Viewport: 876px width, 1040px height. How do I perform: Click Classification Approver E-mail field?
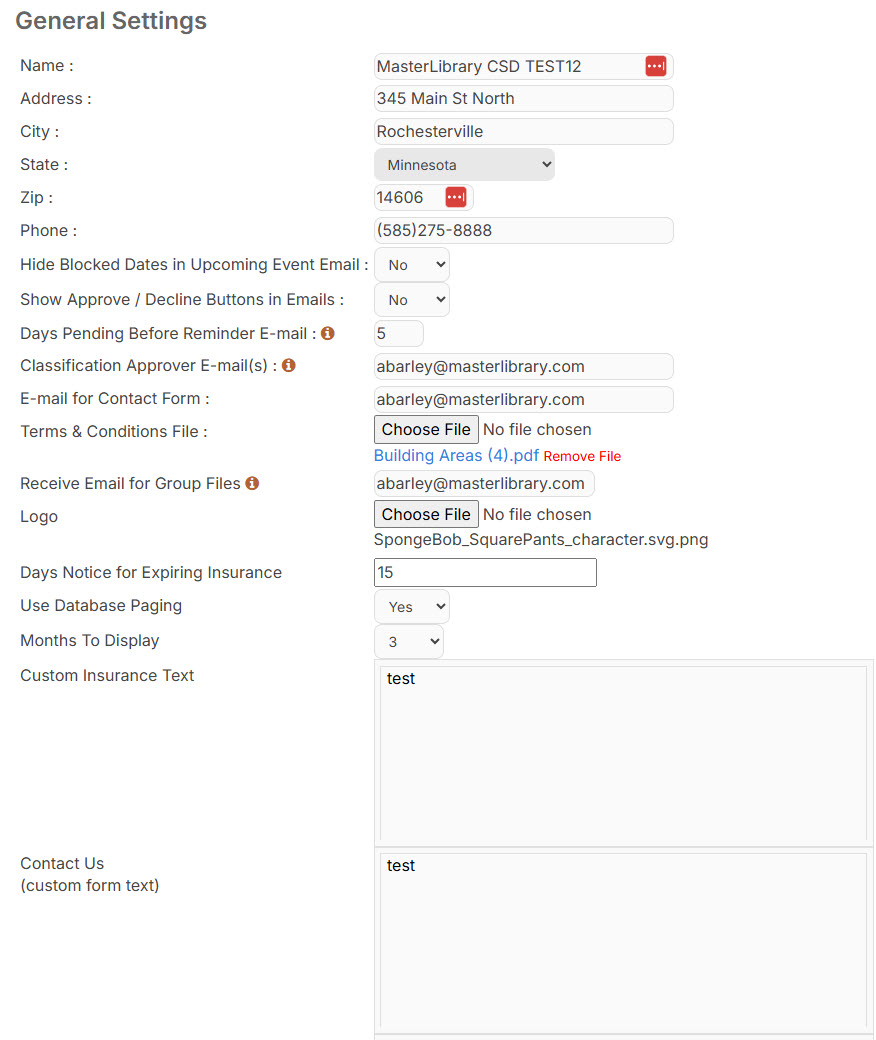[x=524, y=367]
